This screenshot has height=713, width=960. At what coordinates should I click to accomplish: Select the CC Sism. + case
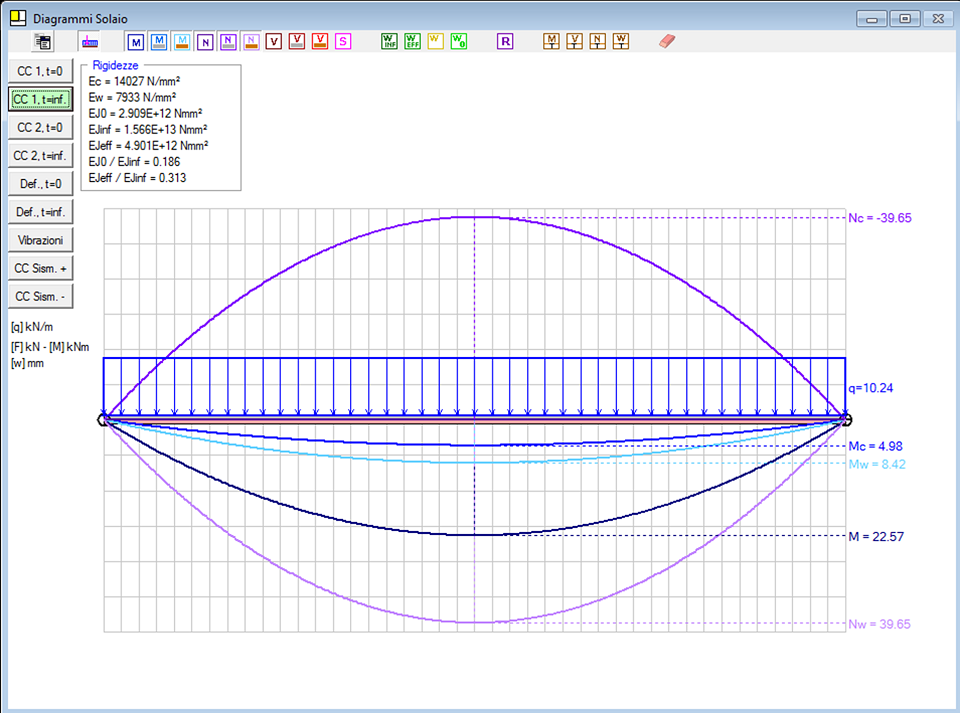pyautogui.click(x=39, y=269)
